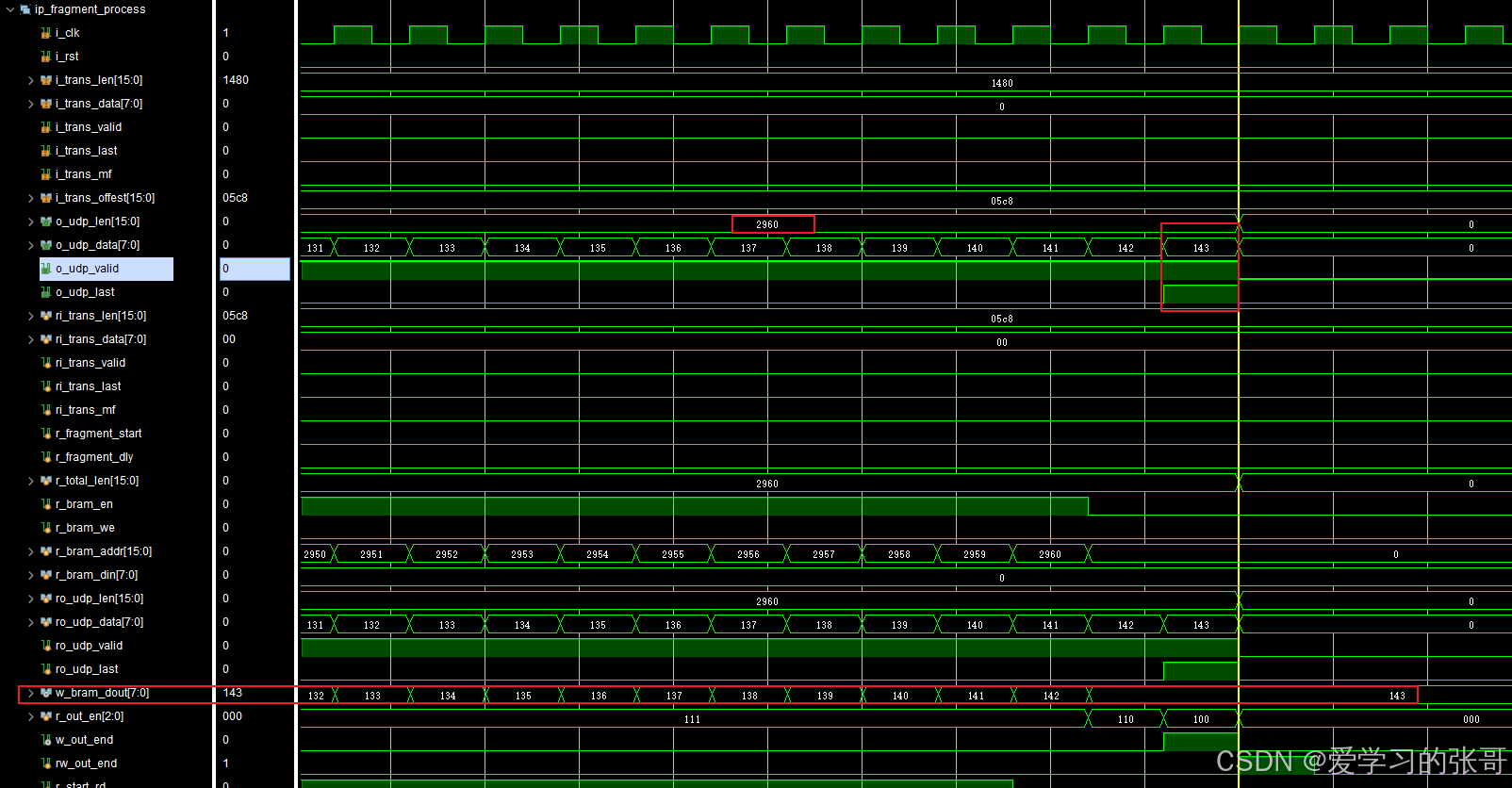Click the ri_trans_last signal icon

pos(46,386)
